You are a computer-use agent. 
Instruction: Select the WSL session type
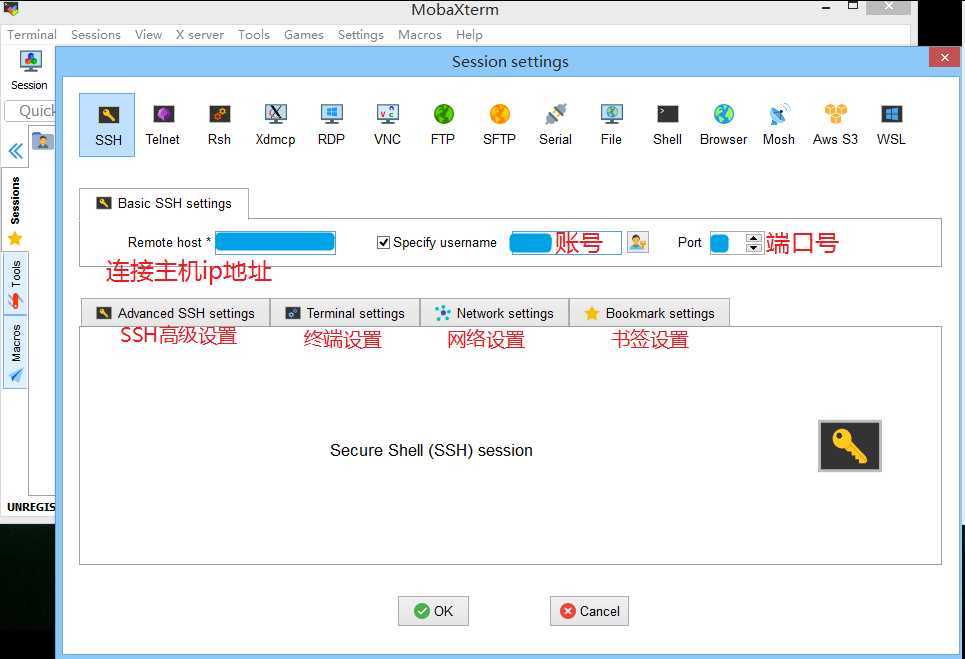coord(891,125)
